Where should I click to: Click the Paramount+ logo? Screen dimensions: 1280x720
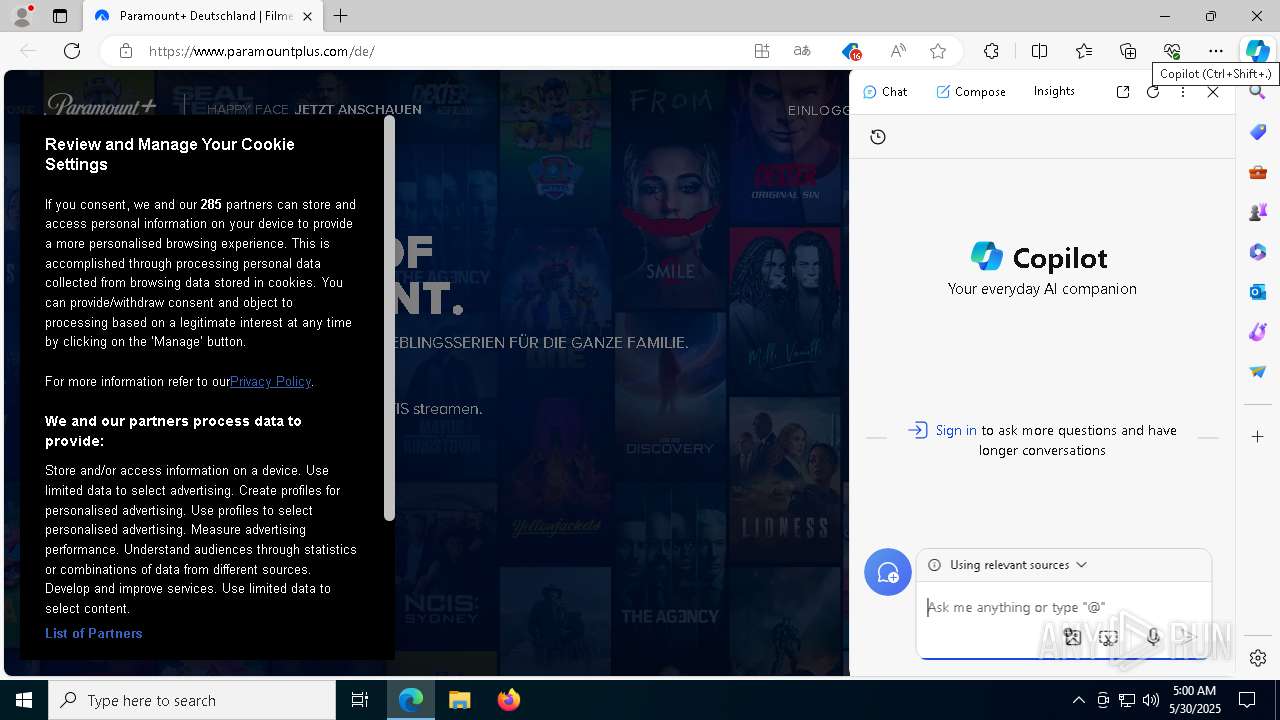pos(102,106)
